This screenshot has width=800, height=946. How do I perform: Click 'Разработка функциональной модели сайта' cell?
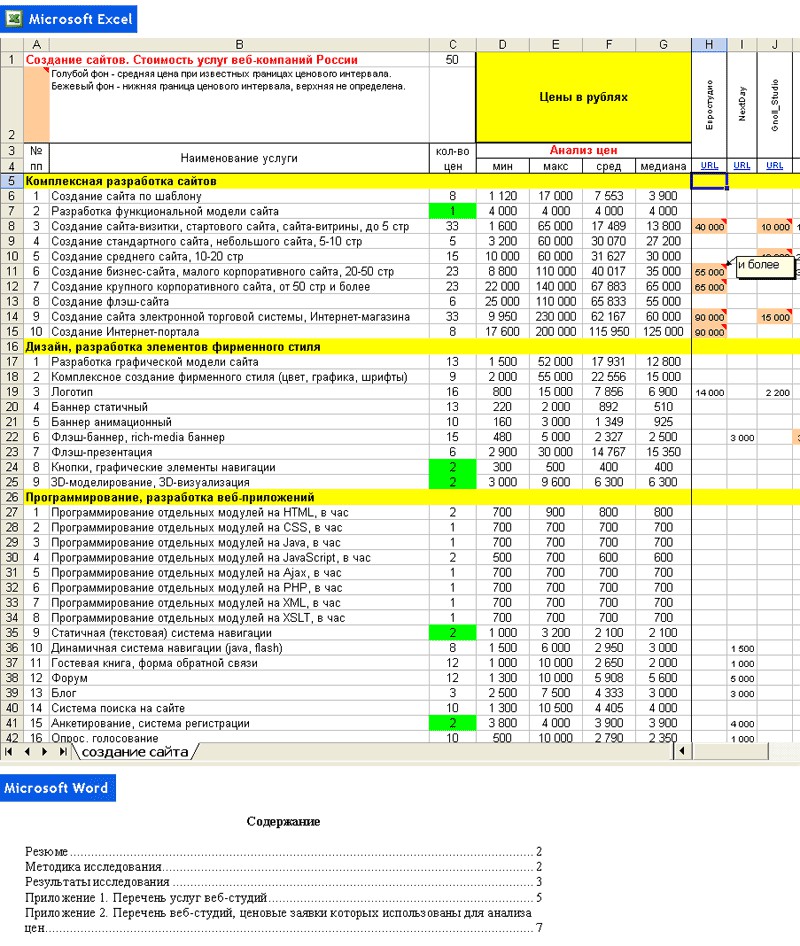pos(239,211)
